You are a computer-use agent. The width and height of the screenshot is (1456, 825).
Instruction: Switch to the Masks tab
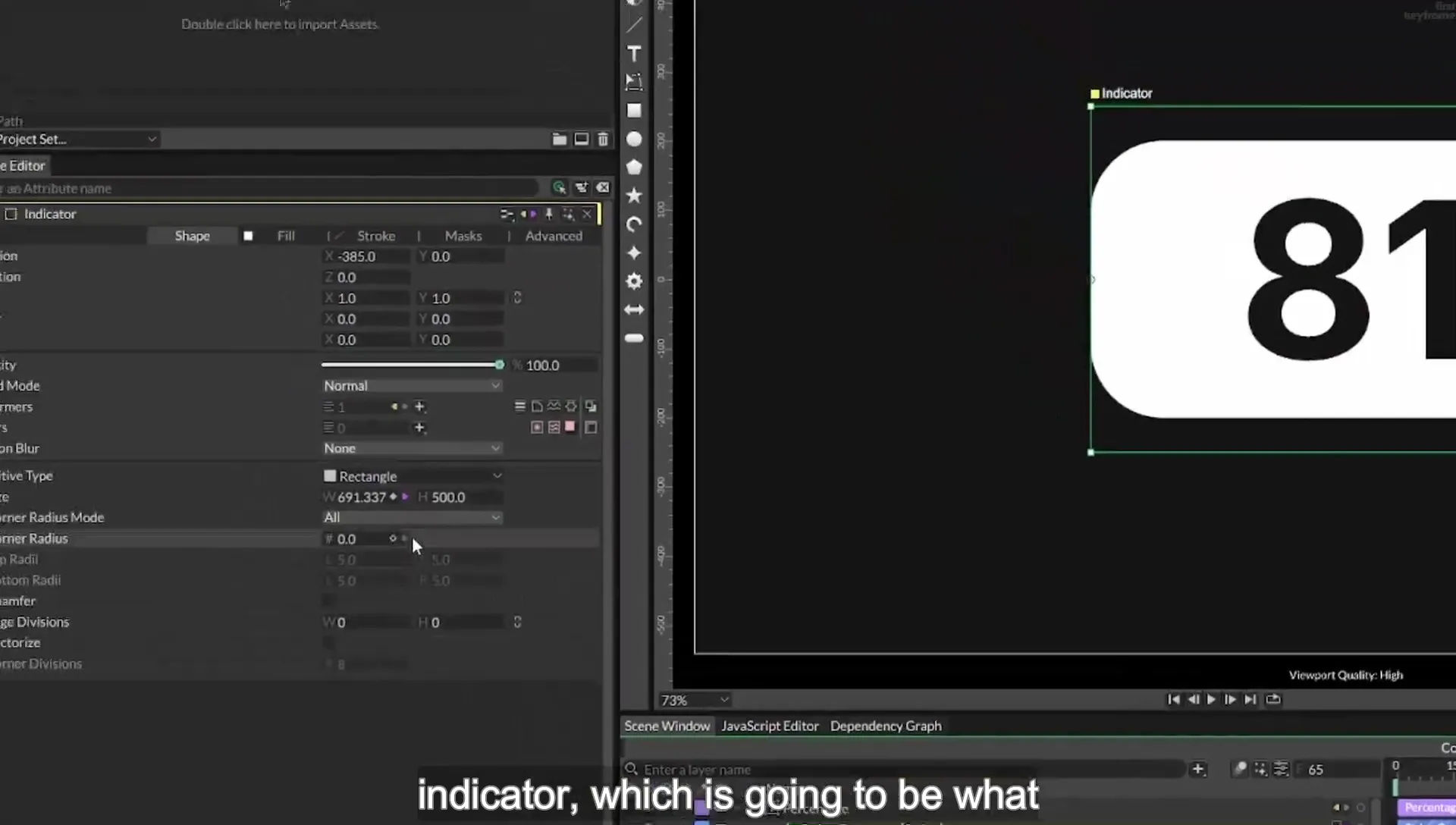pyautogui.click(x=463, y=237)
